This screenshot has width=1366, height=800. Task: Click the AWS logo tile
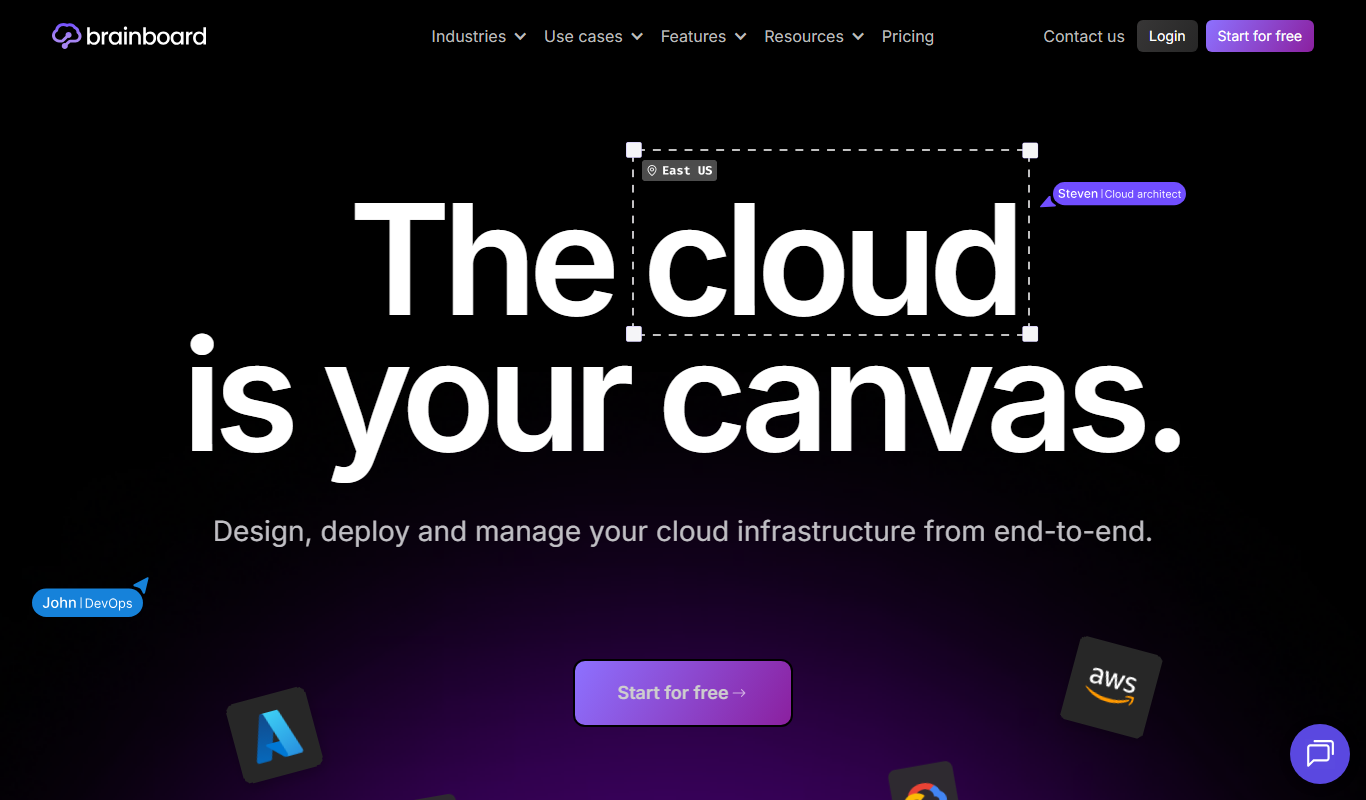[1111, 687]
